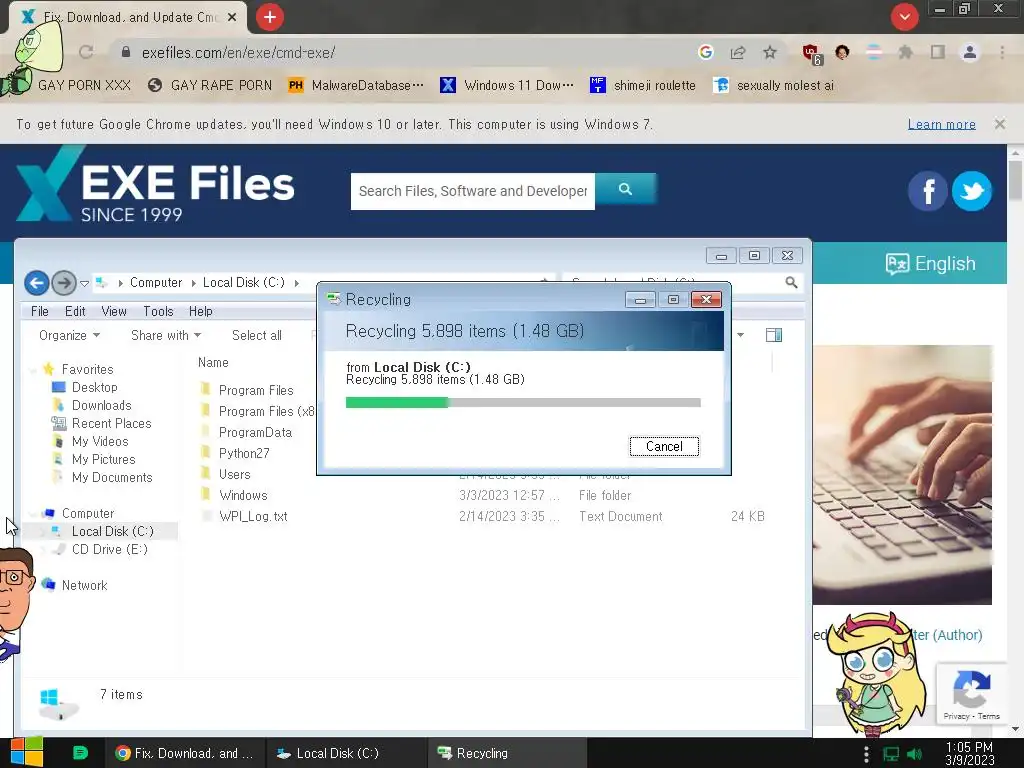Collapse the Favorites tree node
Viewport: 1024px width, 768px height.
coord(33,370)
